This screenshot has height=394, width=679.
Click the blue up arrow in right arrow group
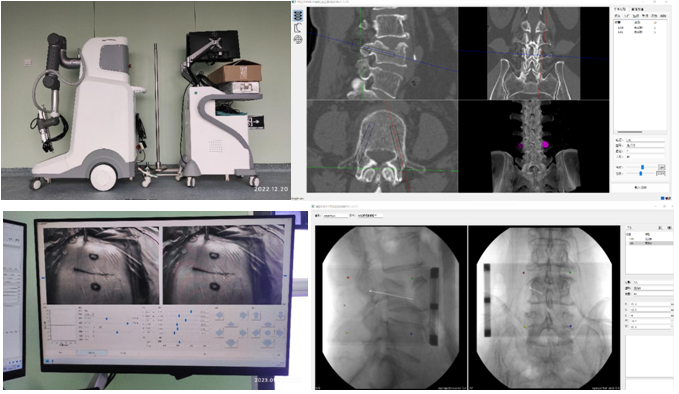(256, 316)
